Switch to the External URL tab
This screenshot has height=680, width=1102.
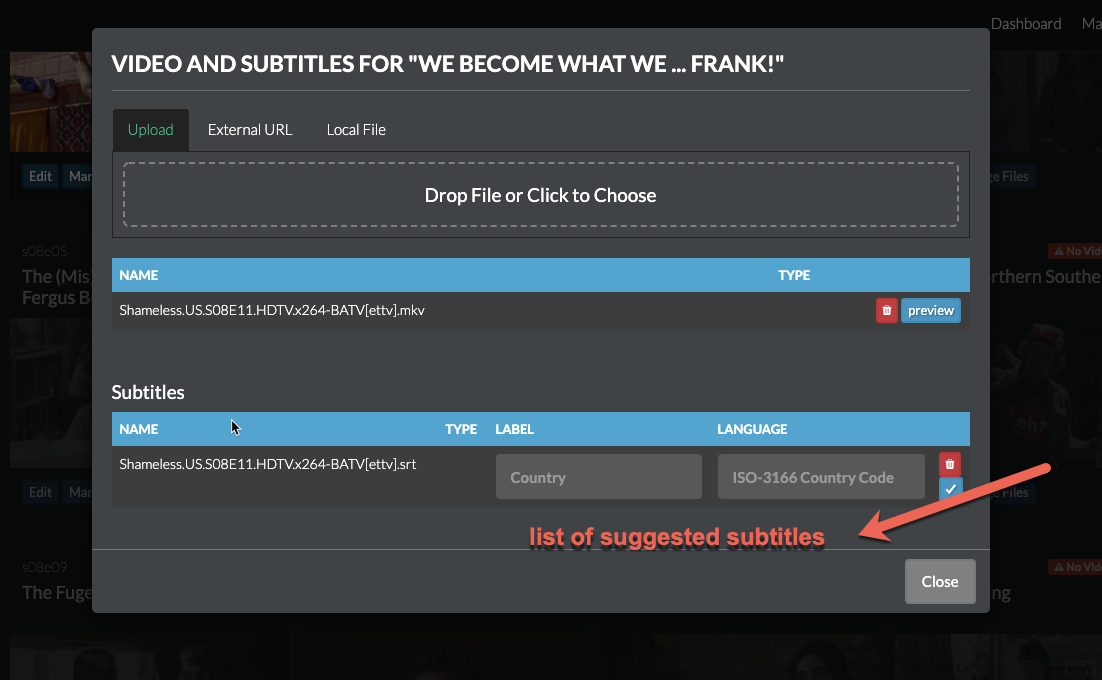(249, 129)
